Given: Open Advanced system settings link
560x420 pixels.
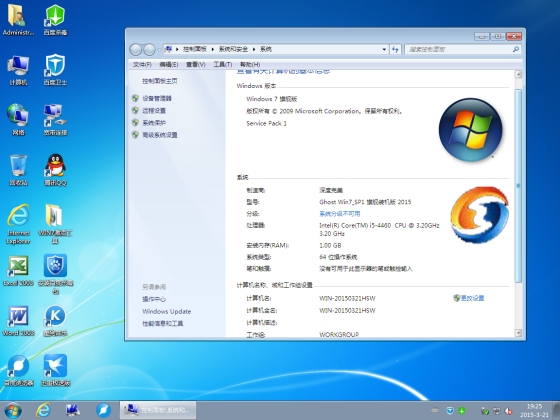Looking at the screenshot, I should (x=160, y=135).
